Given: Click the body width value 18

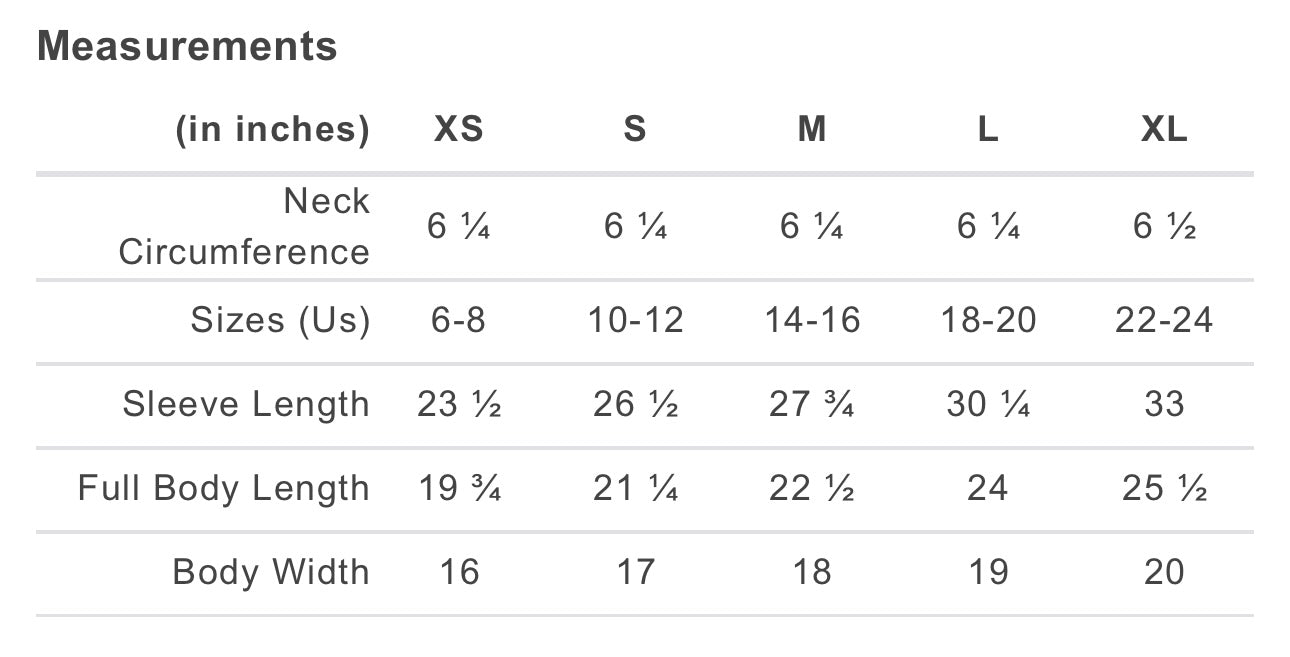Looking at the screenshot, I should tap(812, 572).
